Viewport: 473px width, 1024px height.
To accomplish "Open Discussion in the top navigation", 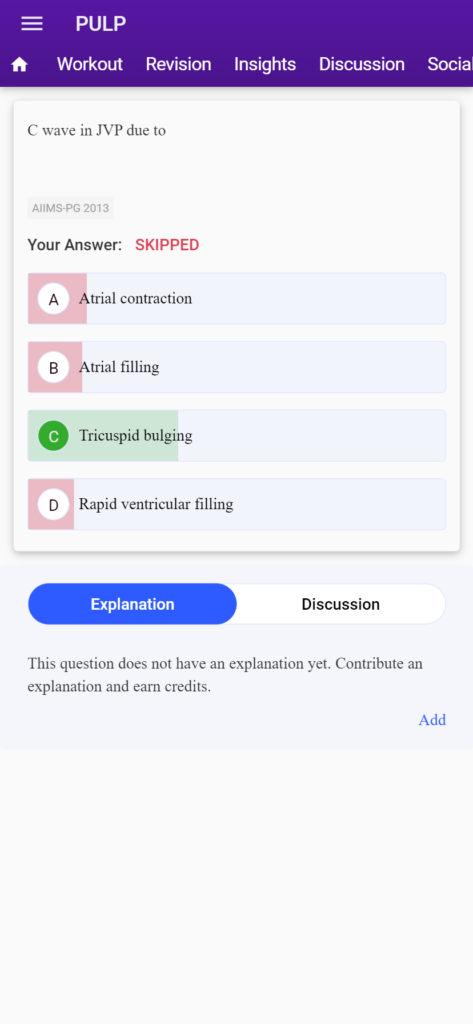I will (362, 64).
